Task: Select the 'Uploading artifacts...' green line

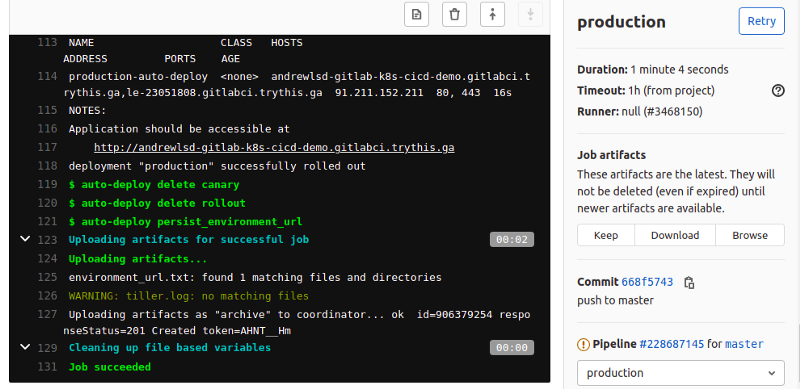Action: pos(138,258)
